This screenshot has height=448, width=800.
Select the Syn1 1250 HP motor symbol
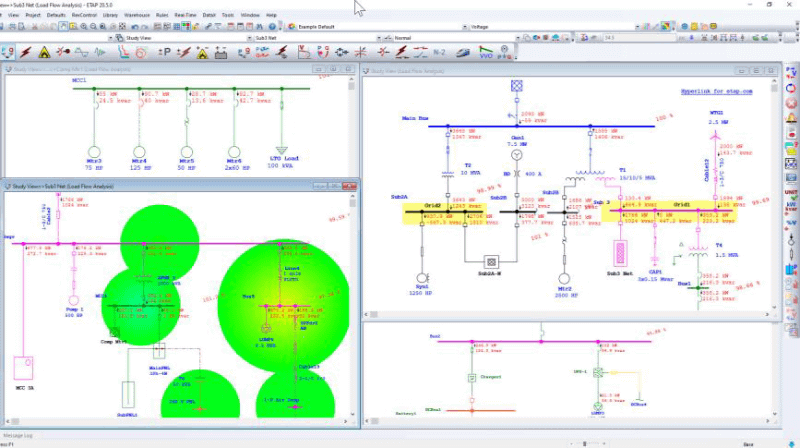(422, 279)
